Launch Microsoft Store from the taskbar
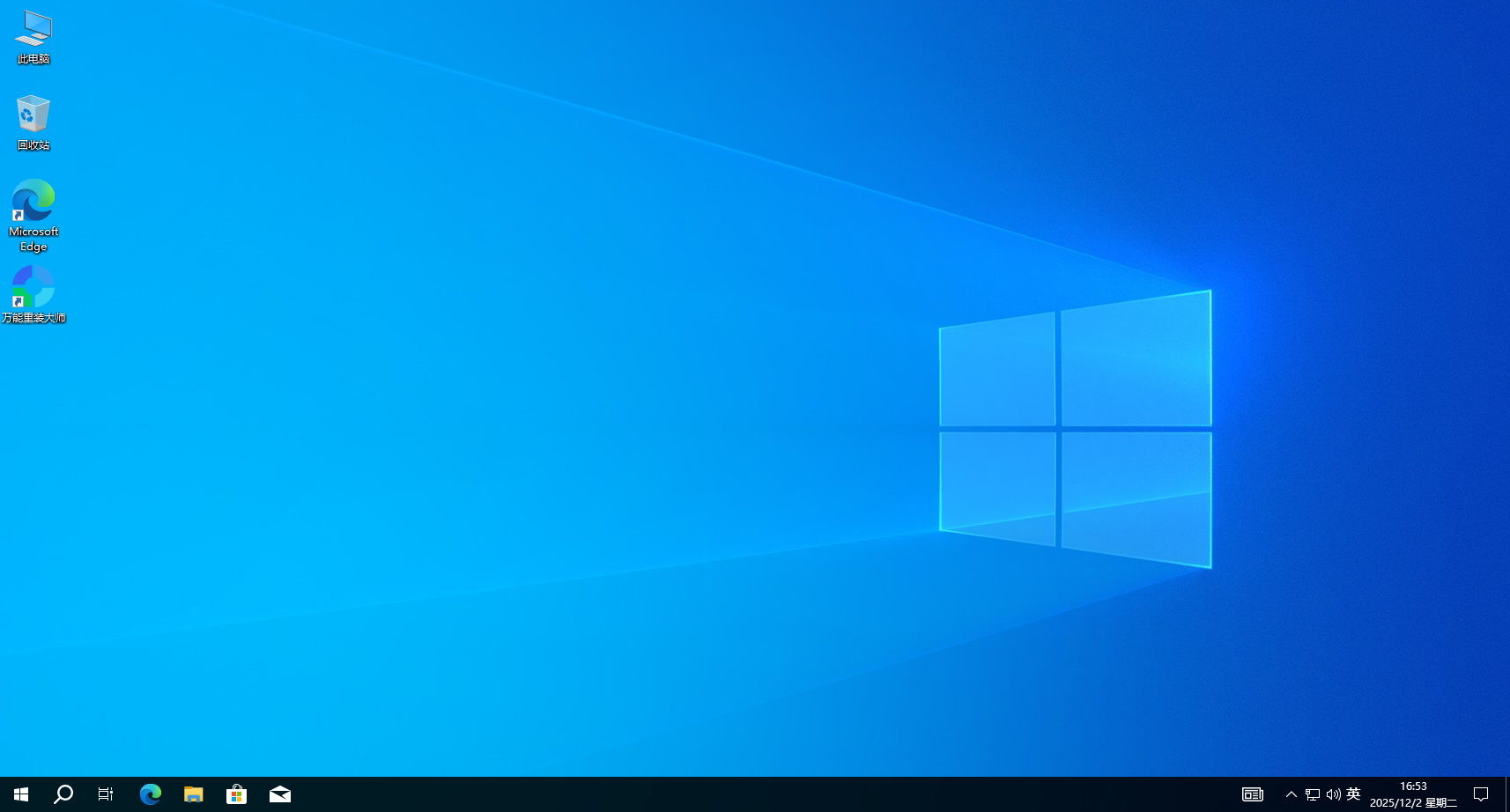 (x=236, y=794)
